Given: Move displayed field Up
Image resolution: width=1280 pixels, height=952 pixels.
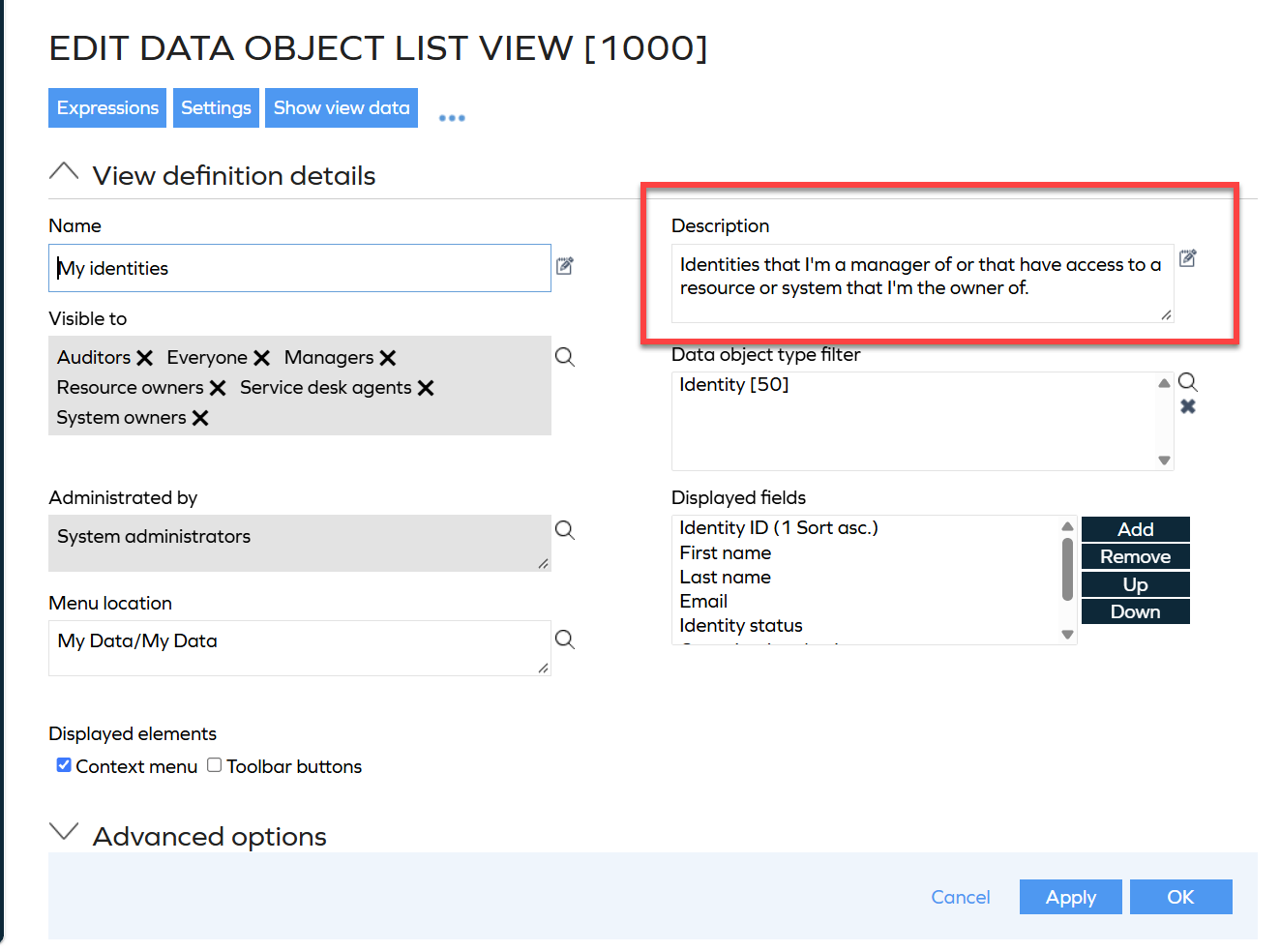Looking at the screenshot, I should 1136,584.
